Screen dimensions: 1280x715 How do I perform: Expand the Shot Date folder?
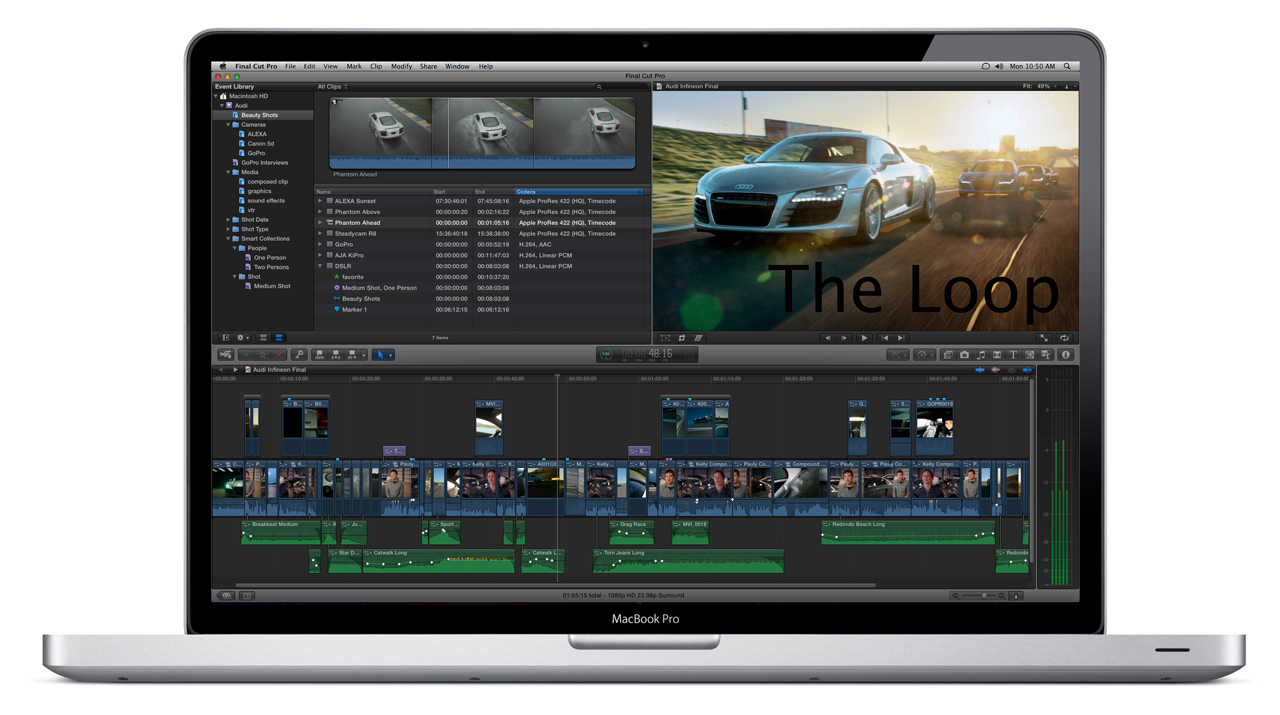(228, 220)
